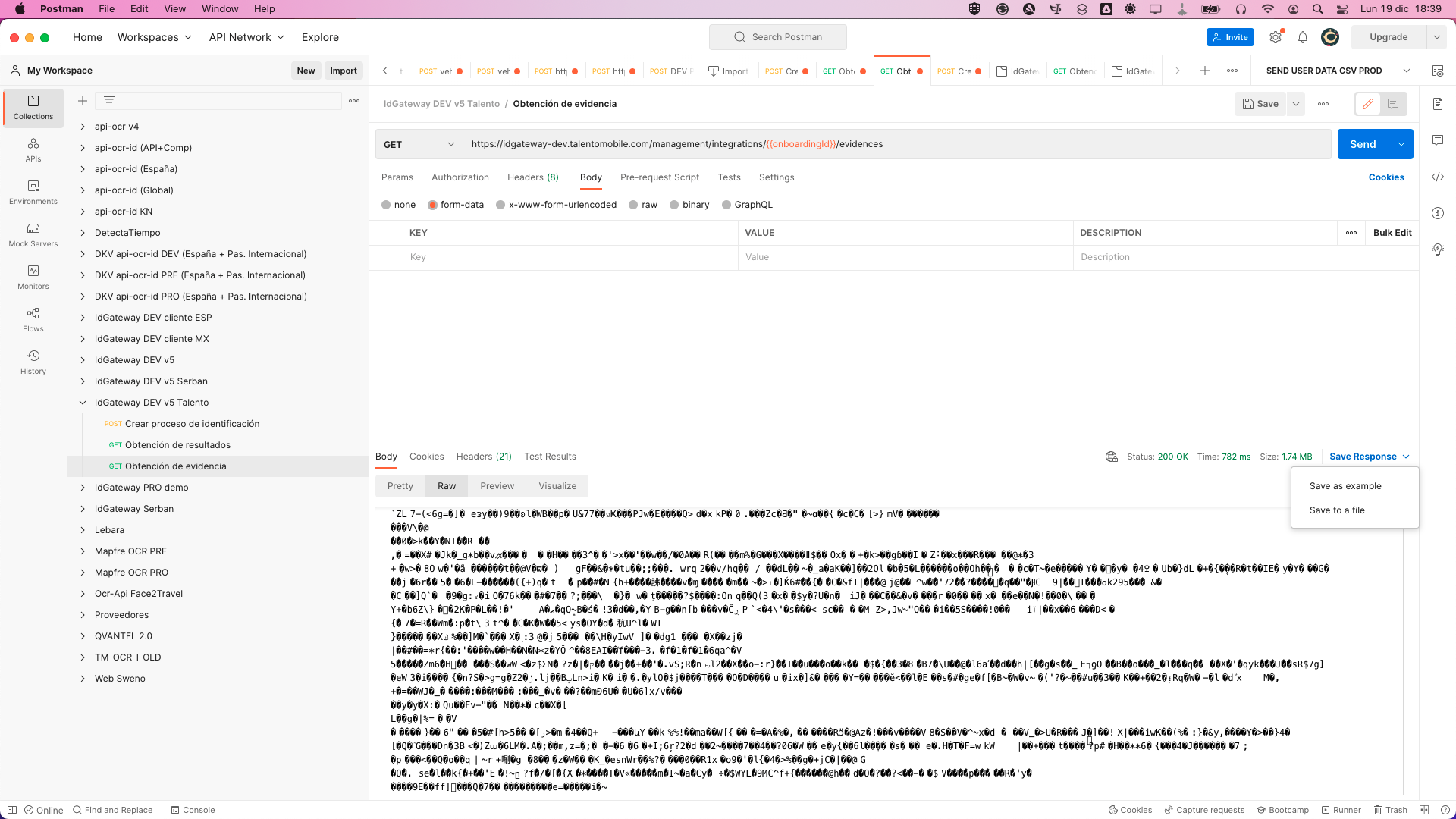The width and height of the screenshot is (1456, 819).
Task: Click the pencil edit mode icon
Action: coord(1367,104)
